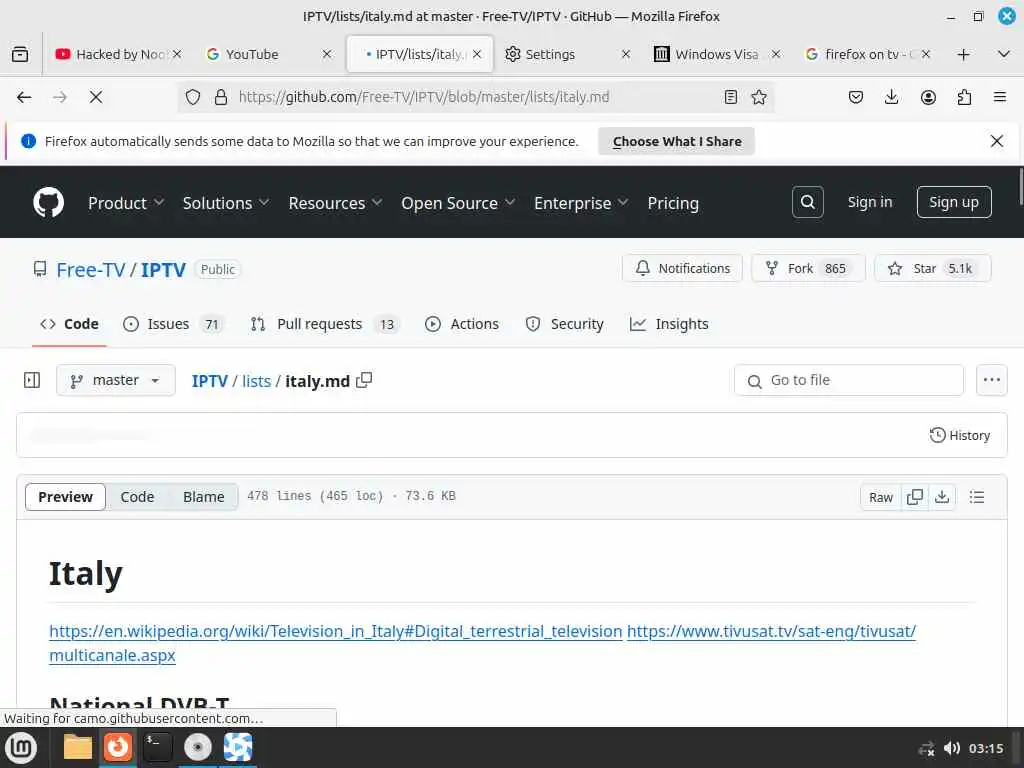Select the Code repository tab
Image resolution: width=1024 pixels, height=768 pixels.
pos(69,324)
